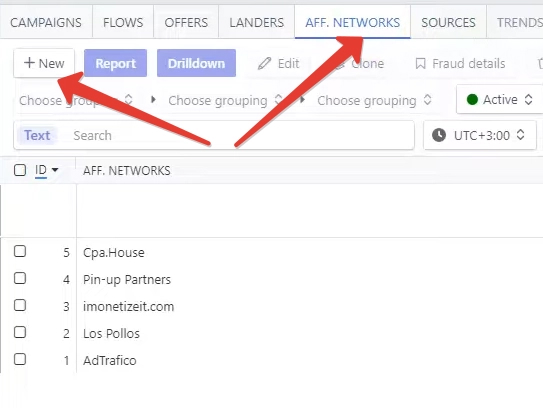
Task: Sort by the ID column
Action: pos(46,170)
